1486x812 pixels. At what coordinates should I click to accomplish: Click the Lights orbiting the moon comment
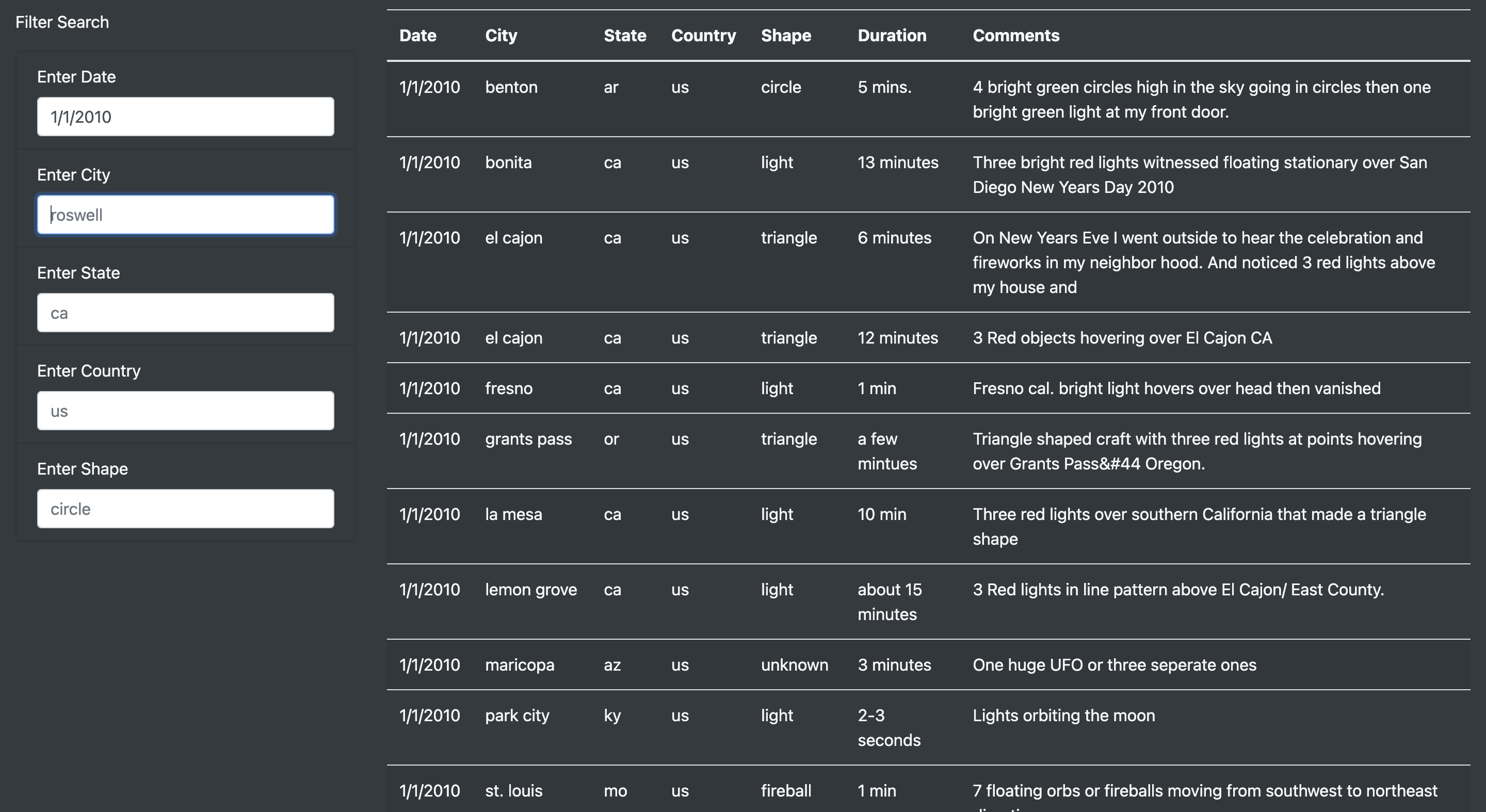click(x=1064, y=715)
